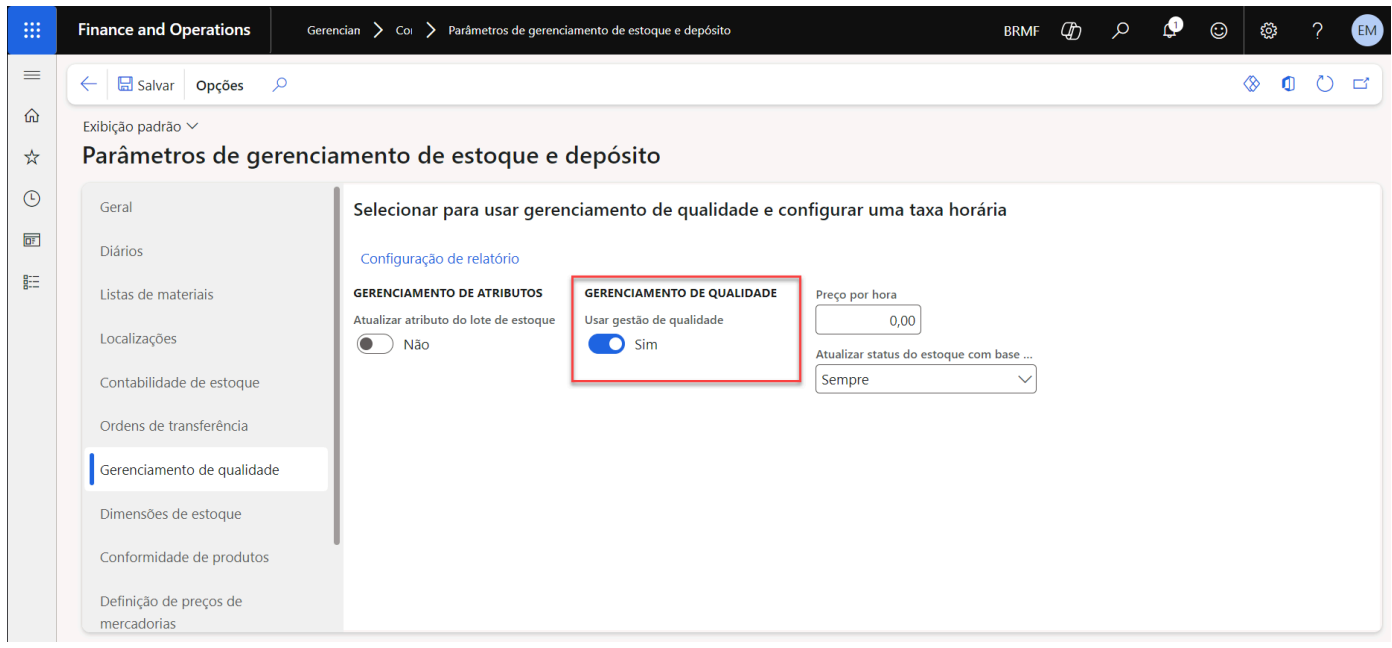Click the refresh page icon
Screen dimensions: 1392x648
1325,85
